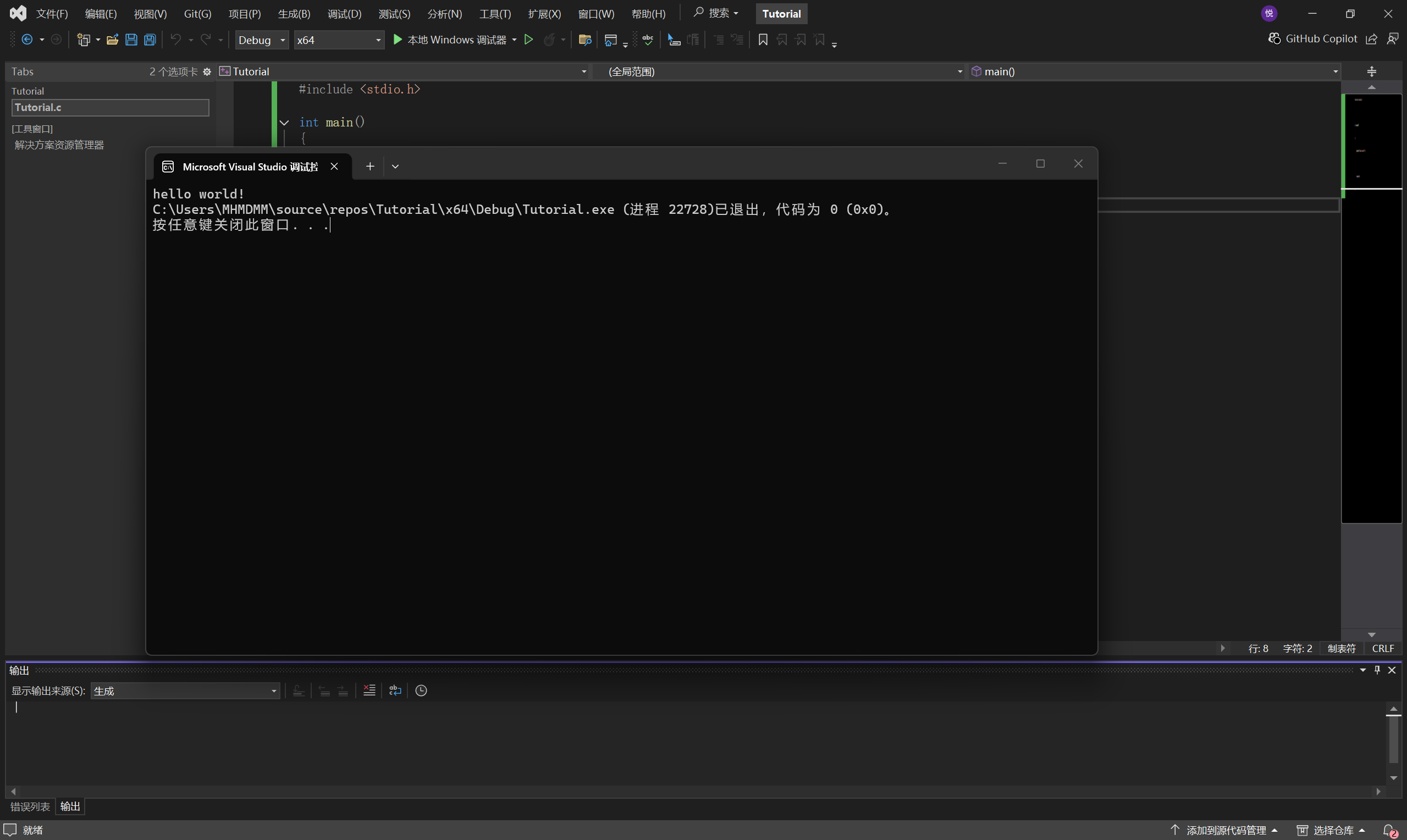Expand the undo history dropdown arrow

(x=191, y=40)
